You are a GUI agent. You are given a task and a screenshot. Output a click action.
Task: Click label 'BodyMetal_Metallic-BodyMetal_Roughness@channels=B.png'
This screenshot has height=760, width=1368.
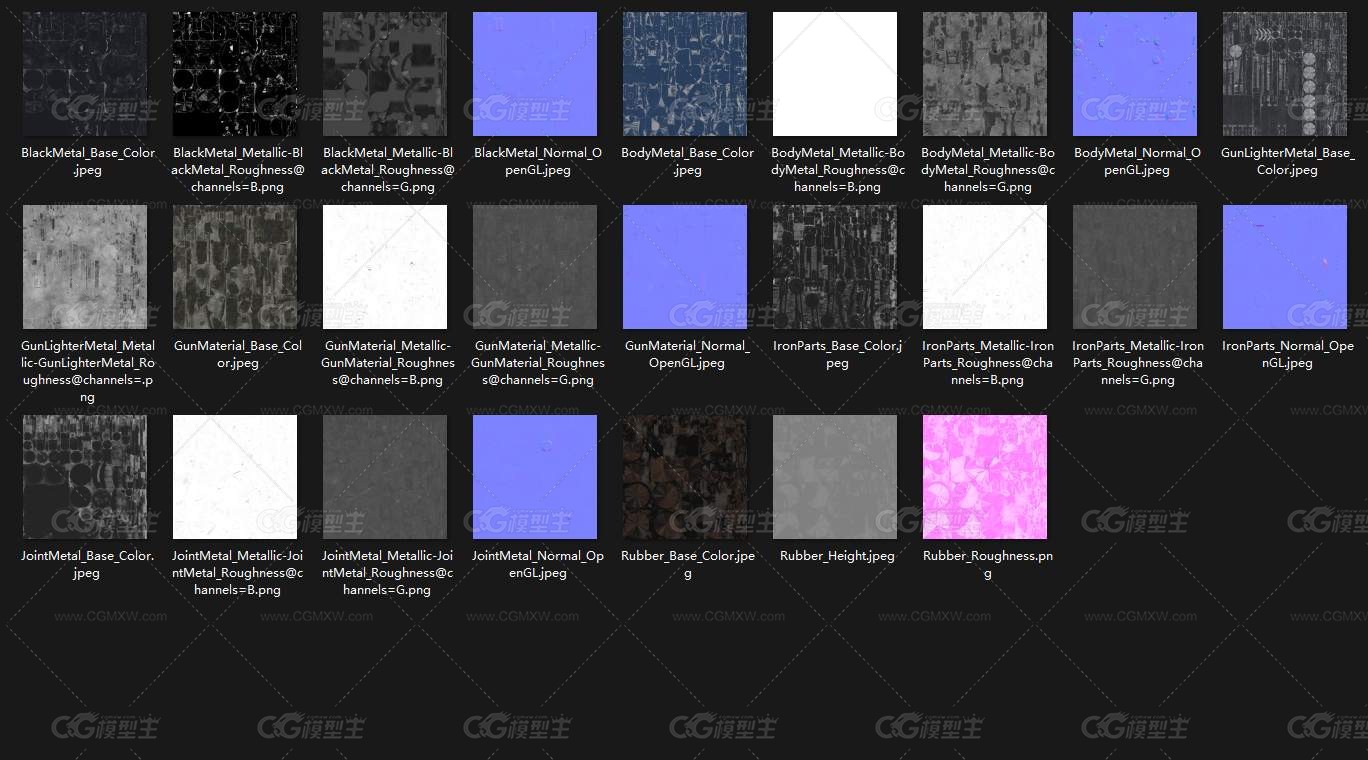point(838,170)
